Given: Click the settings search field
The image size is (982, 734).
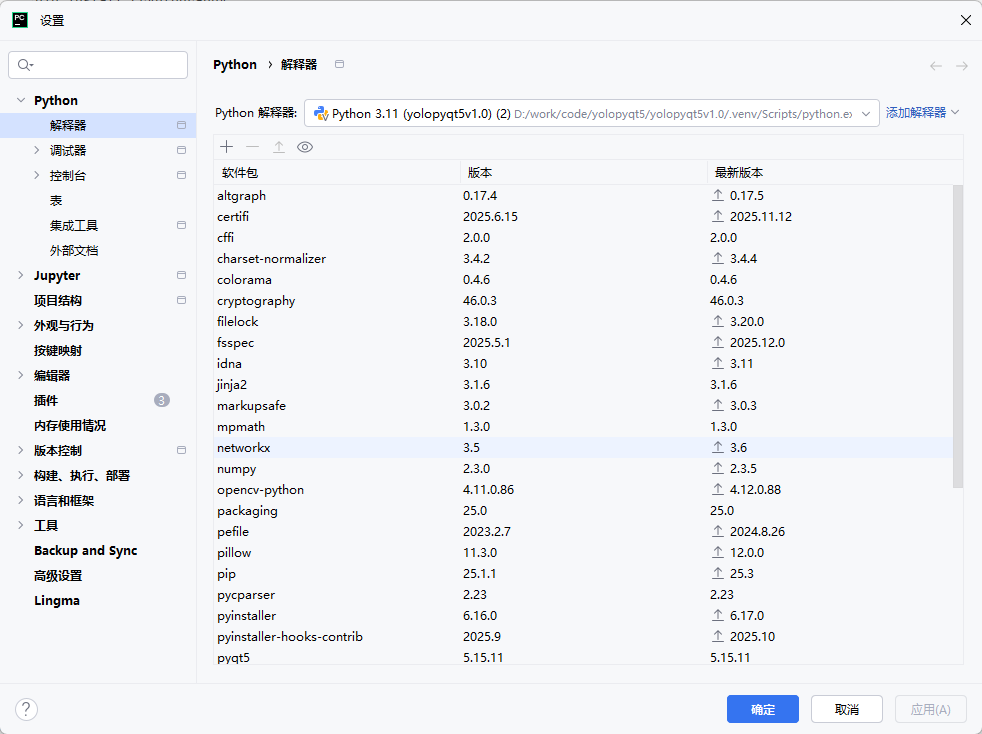Looking at the screenshot, I should point(98,65).
